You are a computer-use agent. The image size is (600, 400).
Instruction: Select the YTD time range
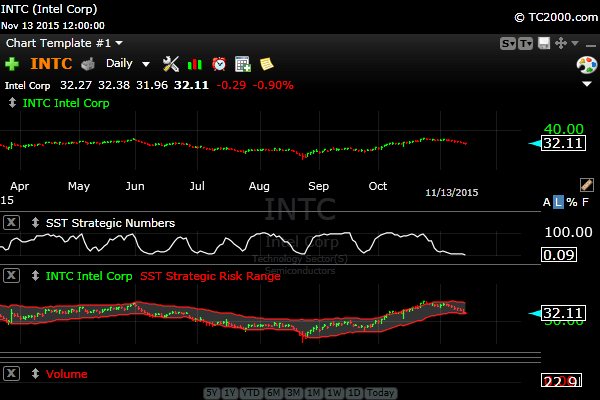pos(251,393)
